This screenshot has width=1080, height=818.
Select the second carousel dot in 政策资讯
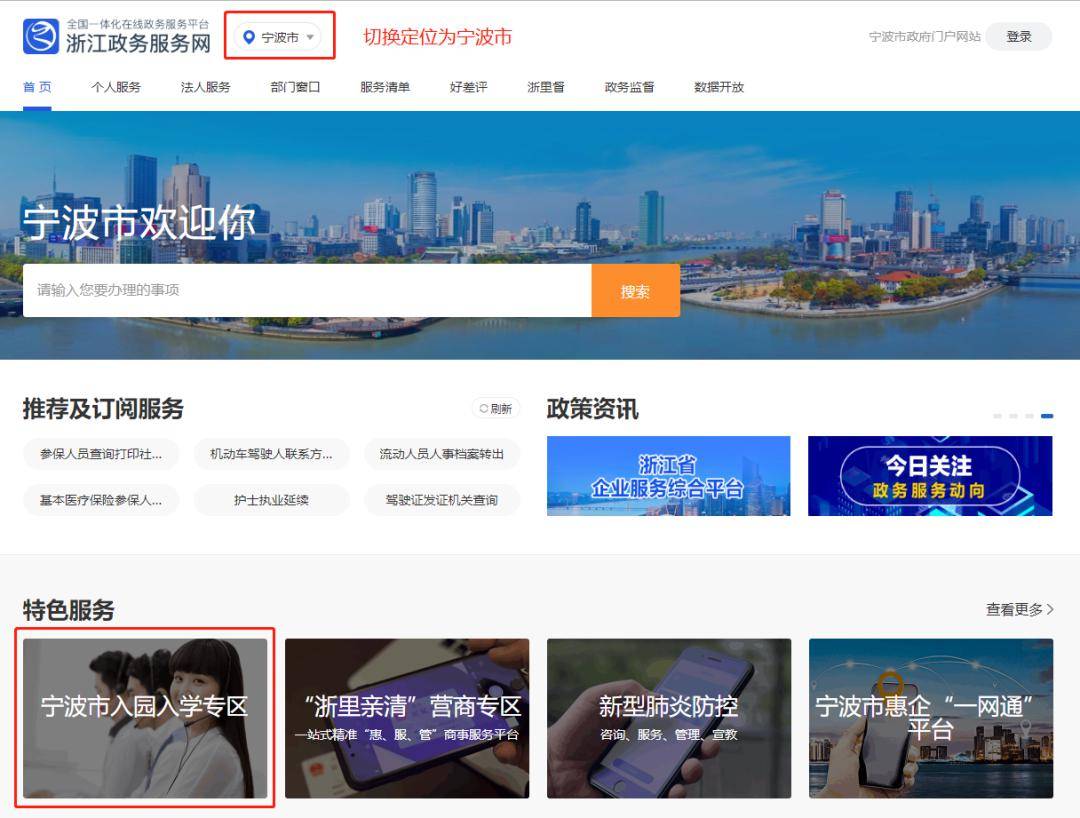1013,416
